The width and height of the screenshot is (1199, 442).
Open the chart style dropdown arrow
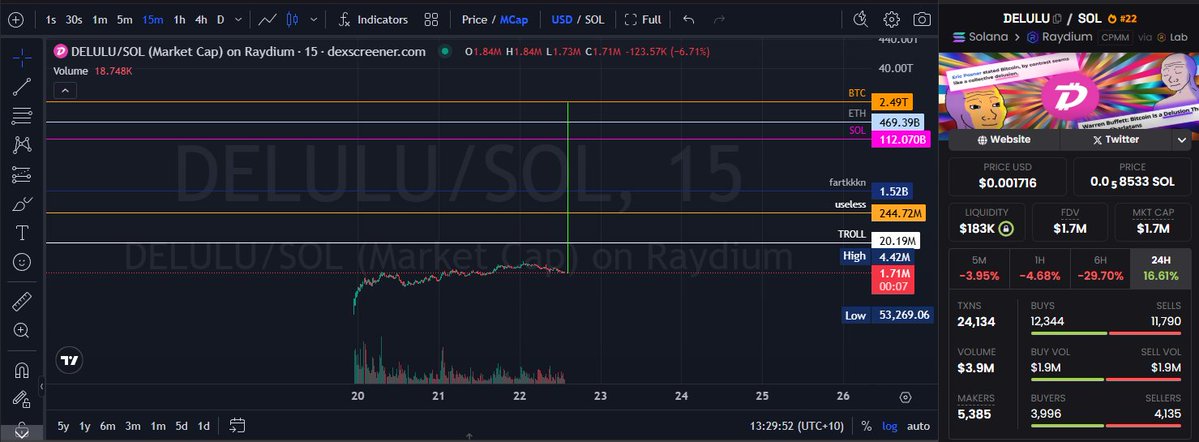click(314, 19)
